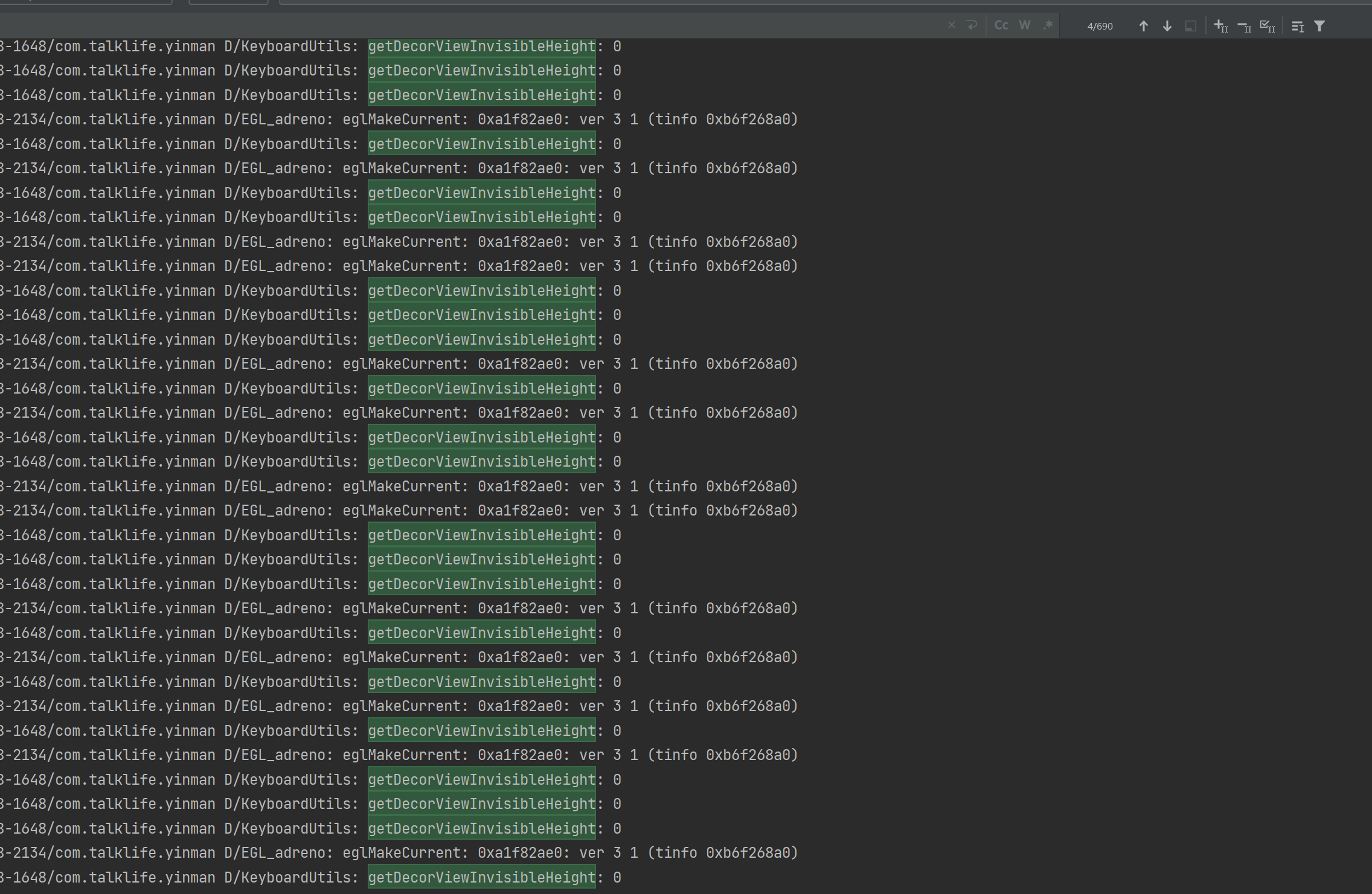1372x894 pixels.
Task: Click the new line search icon
Action: pos(972,25)
